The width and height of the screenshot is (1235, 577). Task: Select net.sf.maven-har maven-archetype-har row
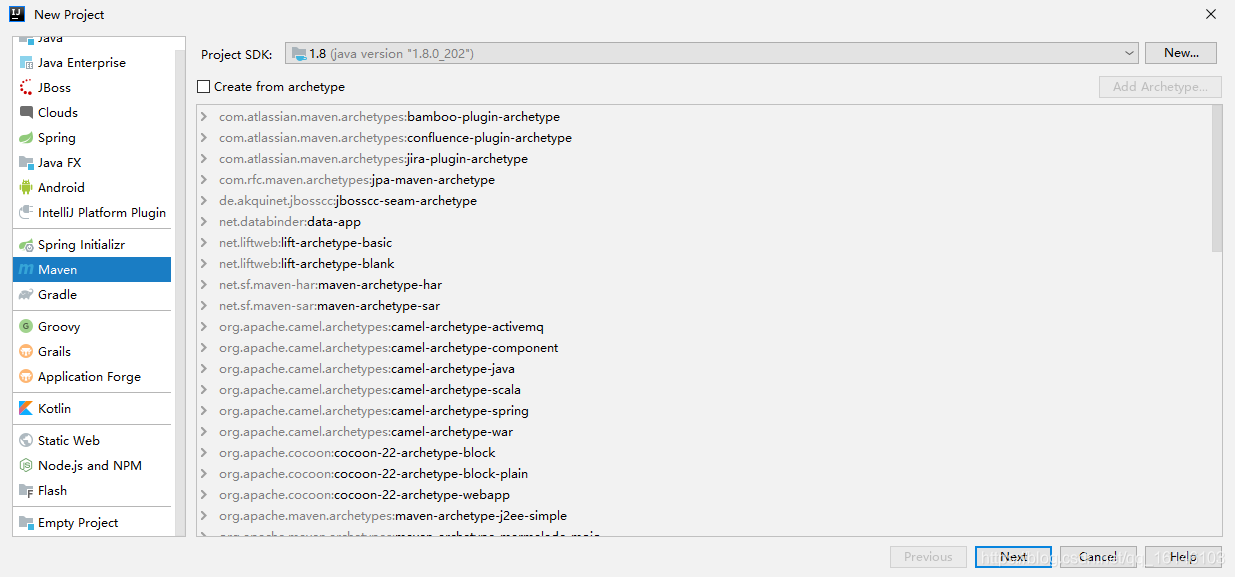pyautogui.click(x=704, y=285)
